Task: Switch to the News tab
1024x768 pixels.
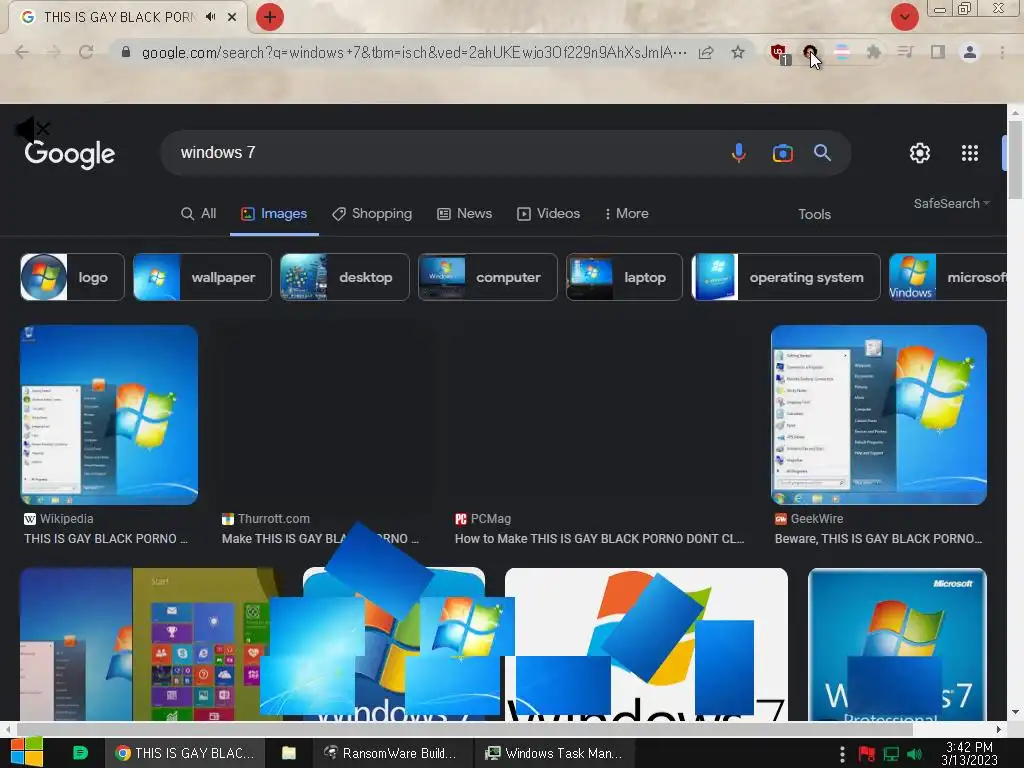Action: click(464, 214)
